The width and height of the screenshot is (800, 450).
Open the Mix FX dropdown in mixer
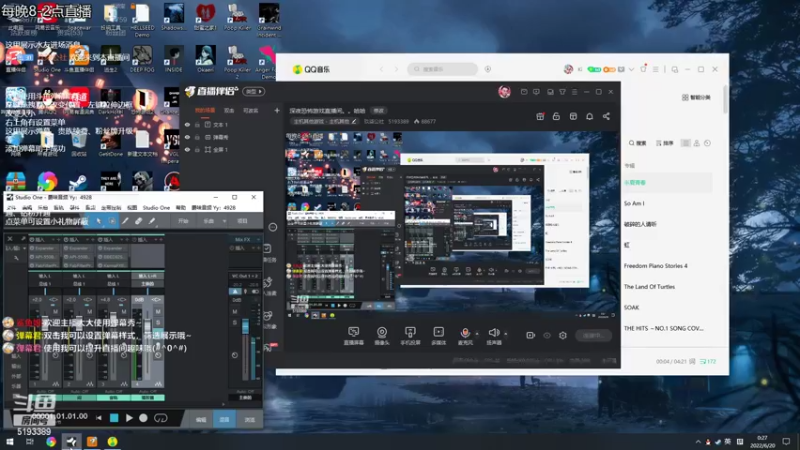point(247,239)
